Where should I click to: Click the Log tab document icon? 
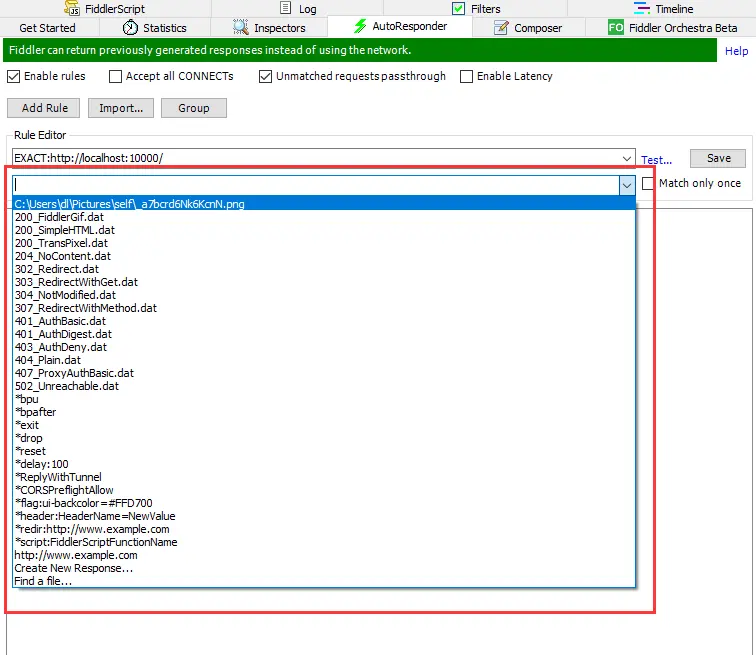click(285, 8)
